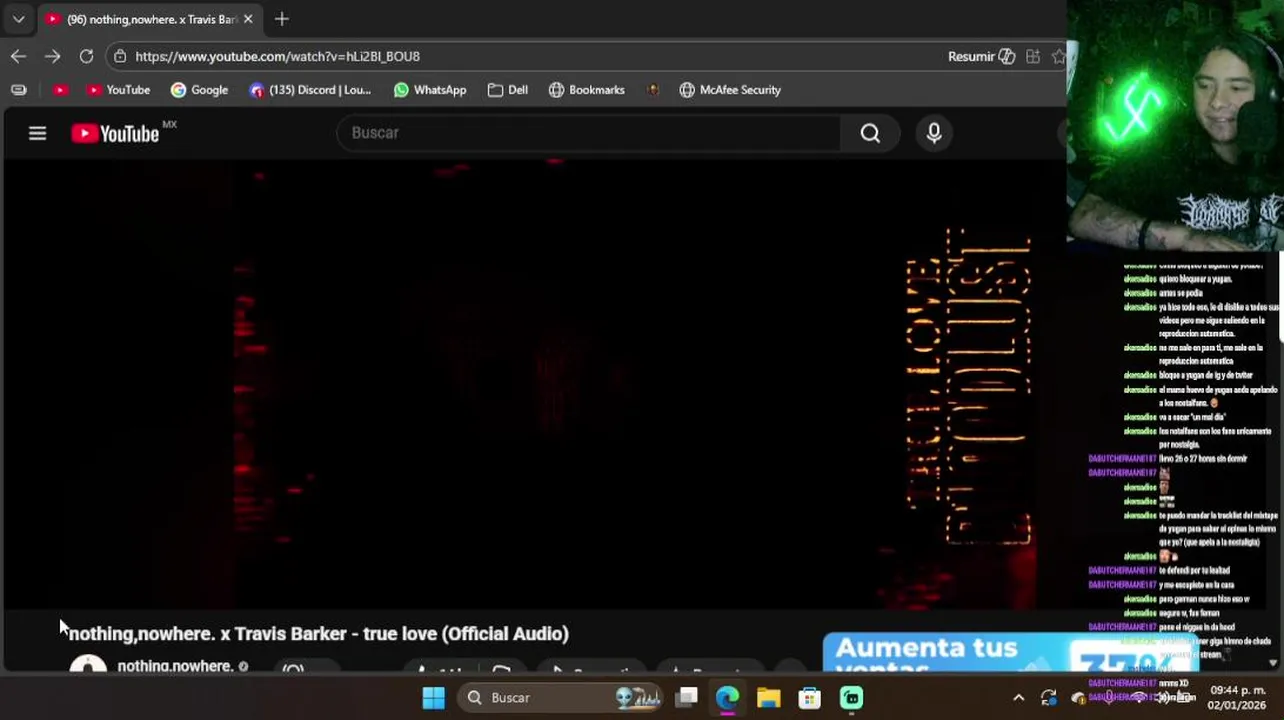Go back with the browser back arrow
Image resolution: width=1284 pixels, height=720 pixels.
(18, 56)
